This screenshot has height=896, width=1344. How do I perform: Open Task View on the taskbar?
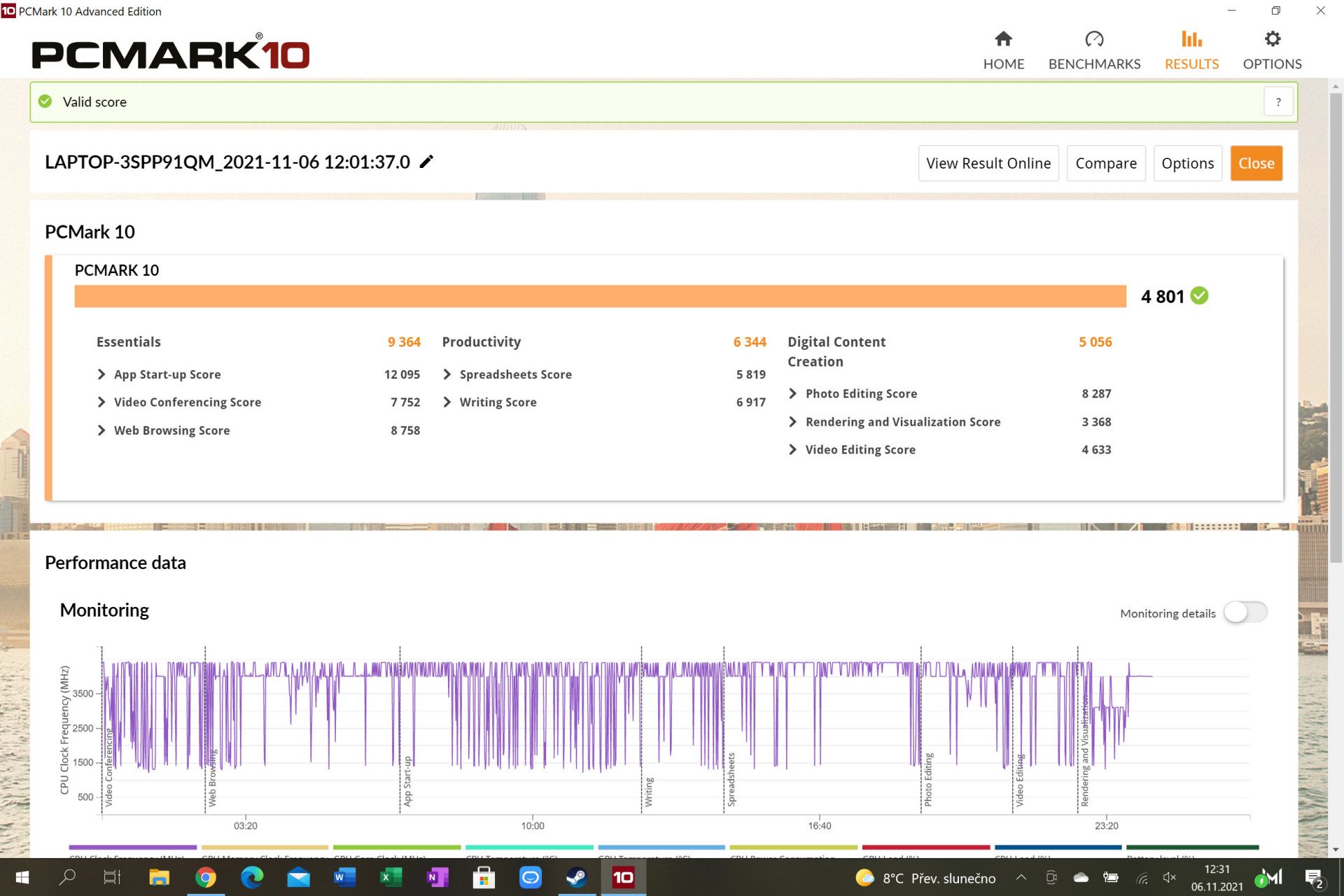pyautogui.click(x=112, y=877)
